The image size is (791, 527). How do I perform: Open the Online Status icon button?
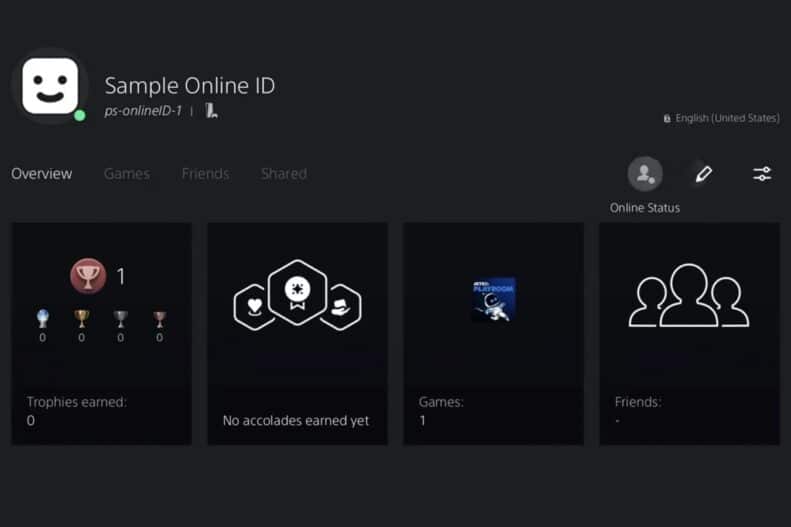(645, 174)
